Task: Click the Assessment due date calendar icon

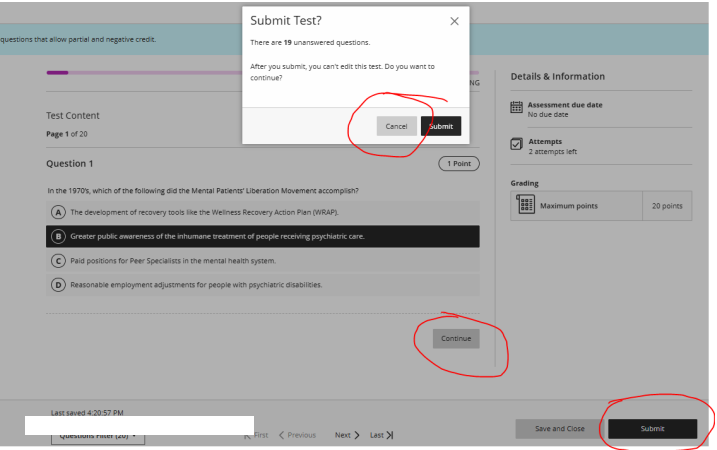Action: (517, 108)
